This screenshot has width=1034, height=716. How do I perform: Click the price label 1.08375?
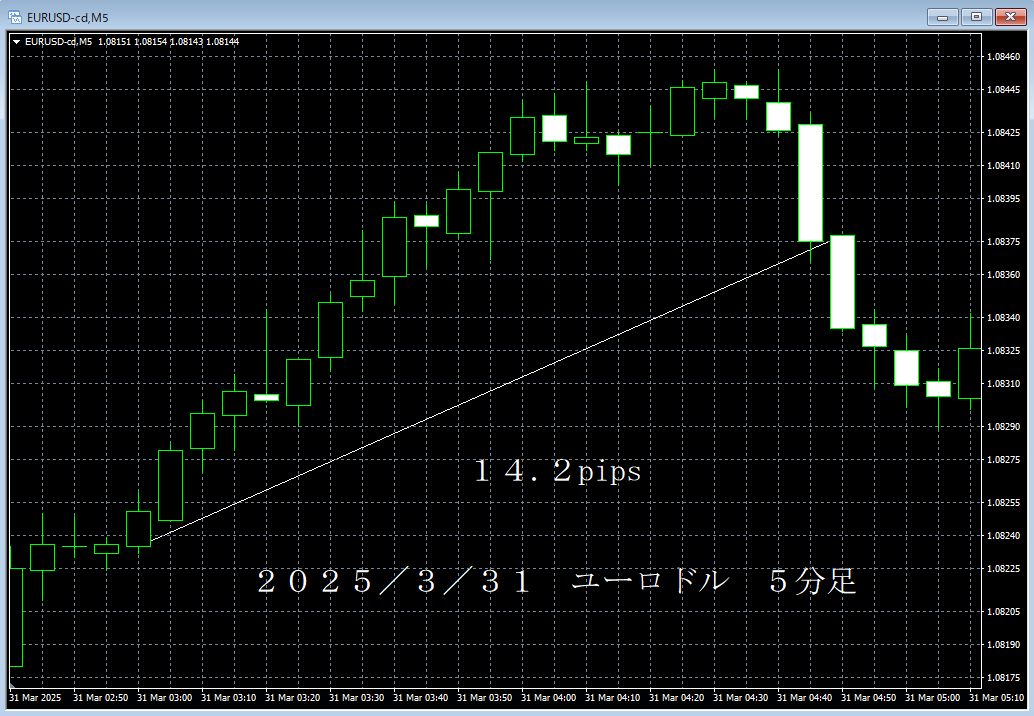point(1003,241)
